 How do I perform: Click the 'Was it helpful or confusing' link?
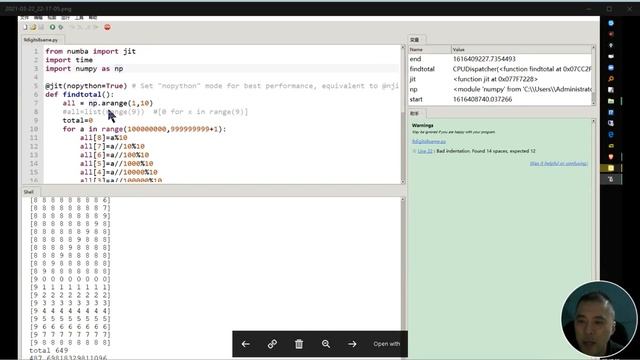pos(559,164)
